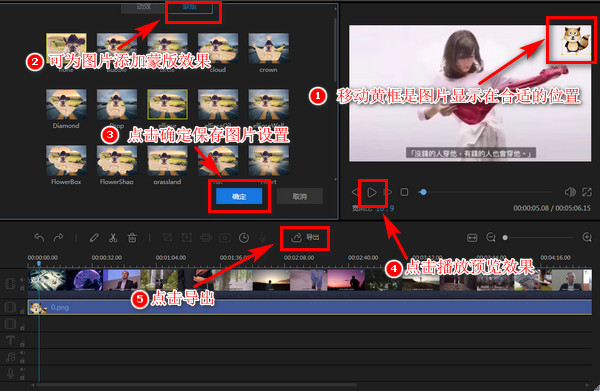Toggle preview volume speaker icon
This screenshot has height=391, width=600.
click(x=570, y=192)
